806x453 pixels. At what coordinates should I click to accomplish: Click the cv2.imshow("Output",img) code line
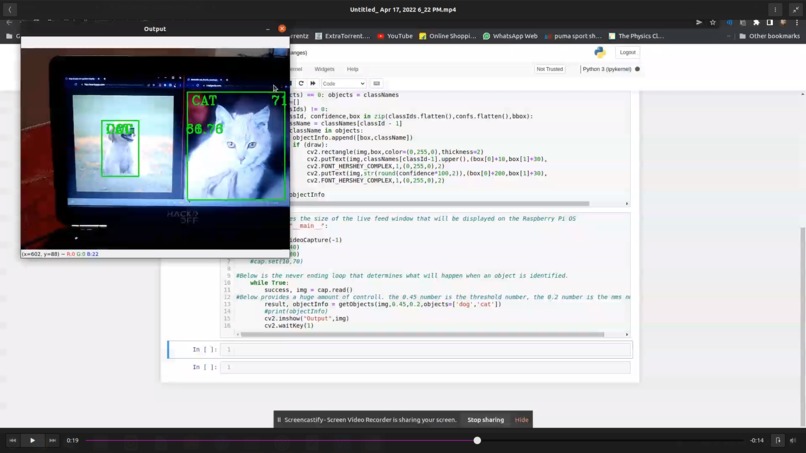[306, 318]
